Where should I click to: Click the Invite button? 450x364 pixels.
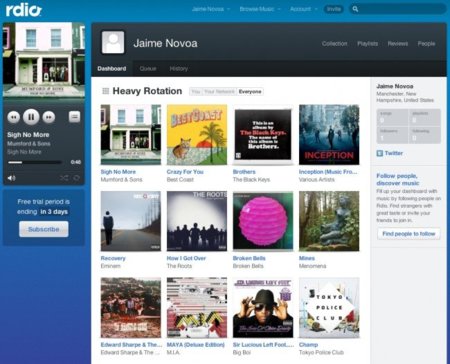point(334,9)
